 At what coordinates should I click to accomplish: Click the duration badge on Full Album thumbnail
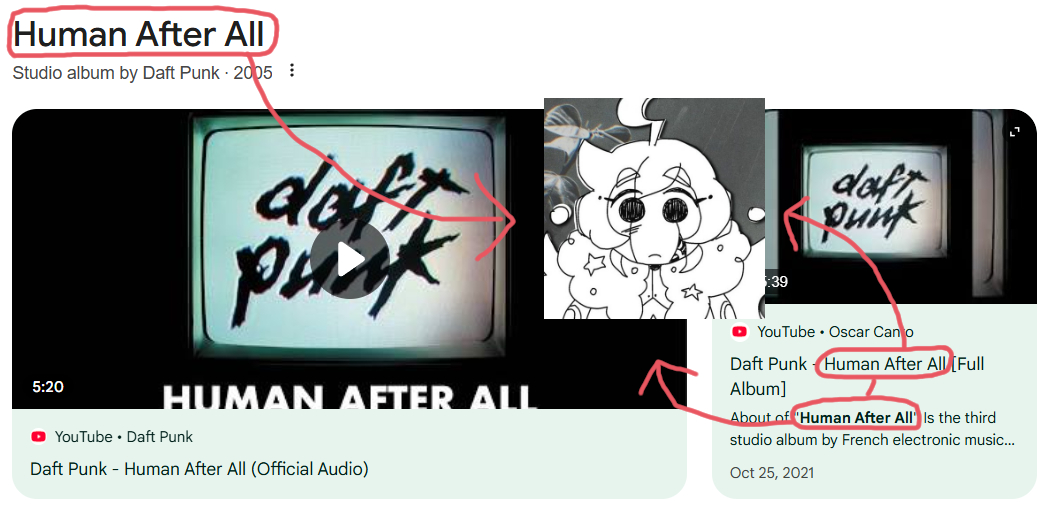776,281
